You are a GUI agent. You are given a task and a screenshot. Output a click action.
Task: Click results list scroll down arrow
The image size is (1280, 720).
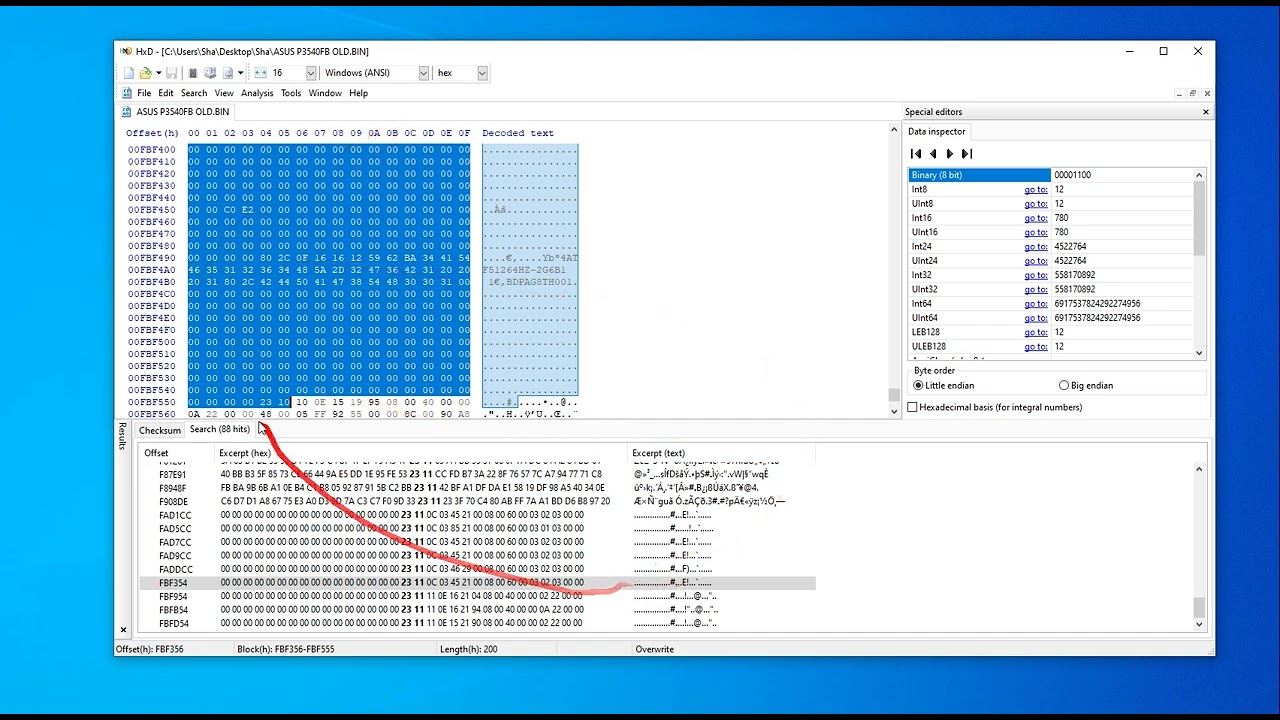[1199, 624]
